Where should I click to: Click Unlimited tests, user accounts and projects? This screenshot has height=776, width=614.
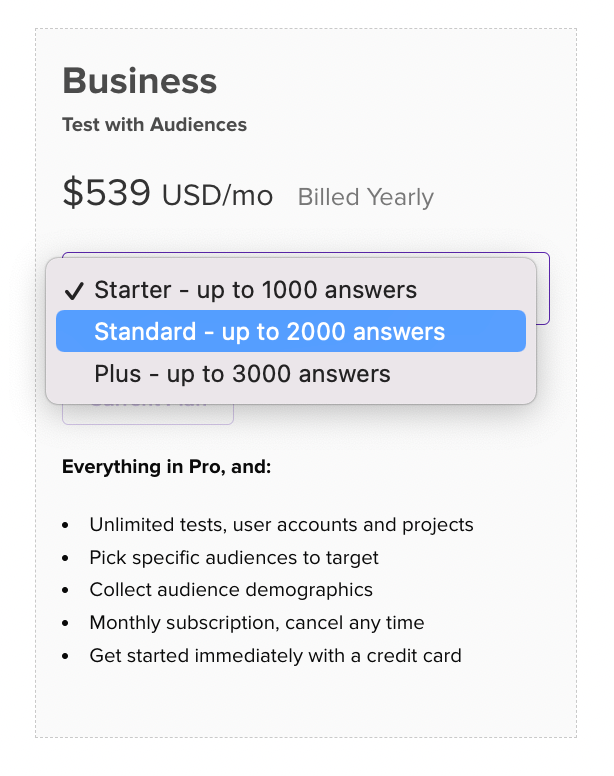coord(282,525)
